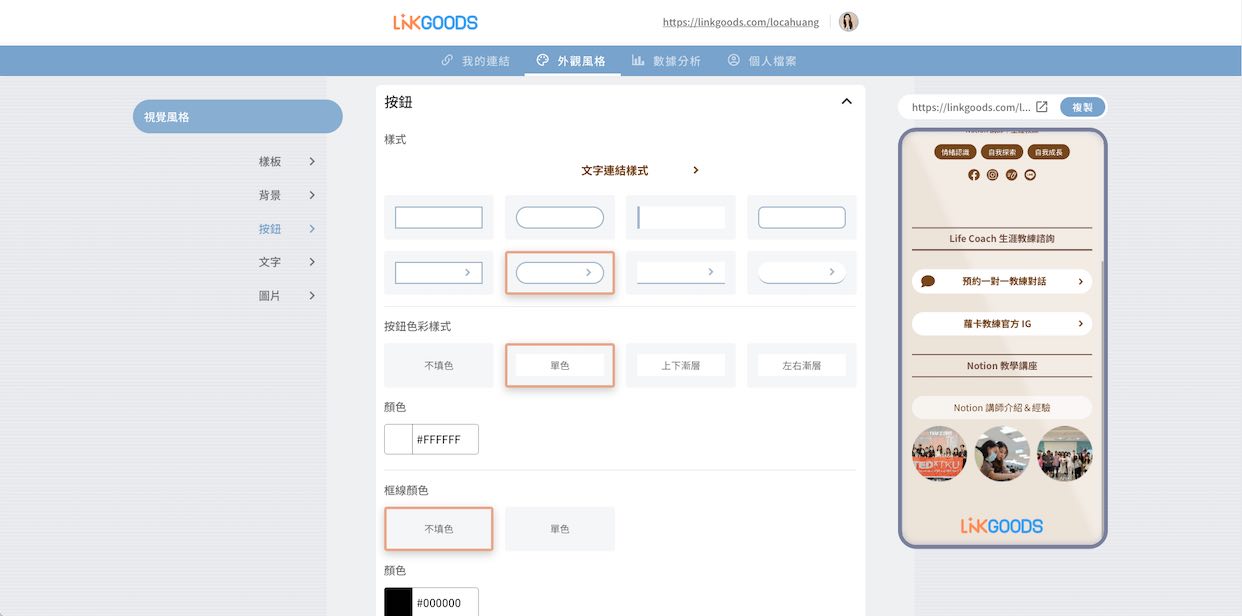1242x616 pixels.
Task: Click the #FFFFFF hex input field
Action: pyautogui.click(x=445, y=439)
